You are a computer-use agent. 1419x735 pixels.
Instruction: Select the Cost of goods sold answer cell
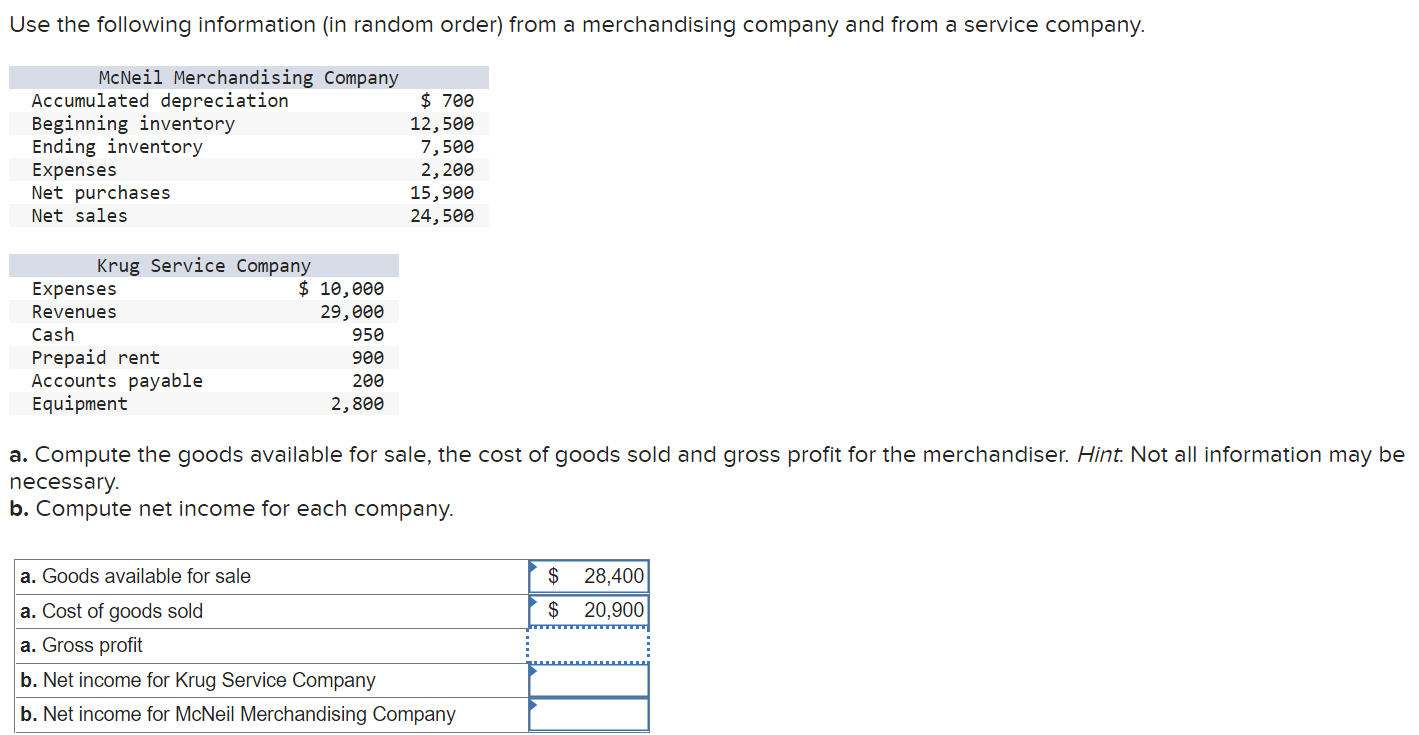(589, 611)
